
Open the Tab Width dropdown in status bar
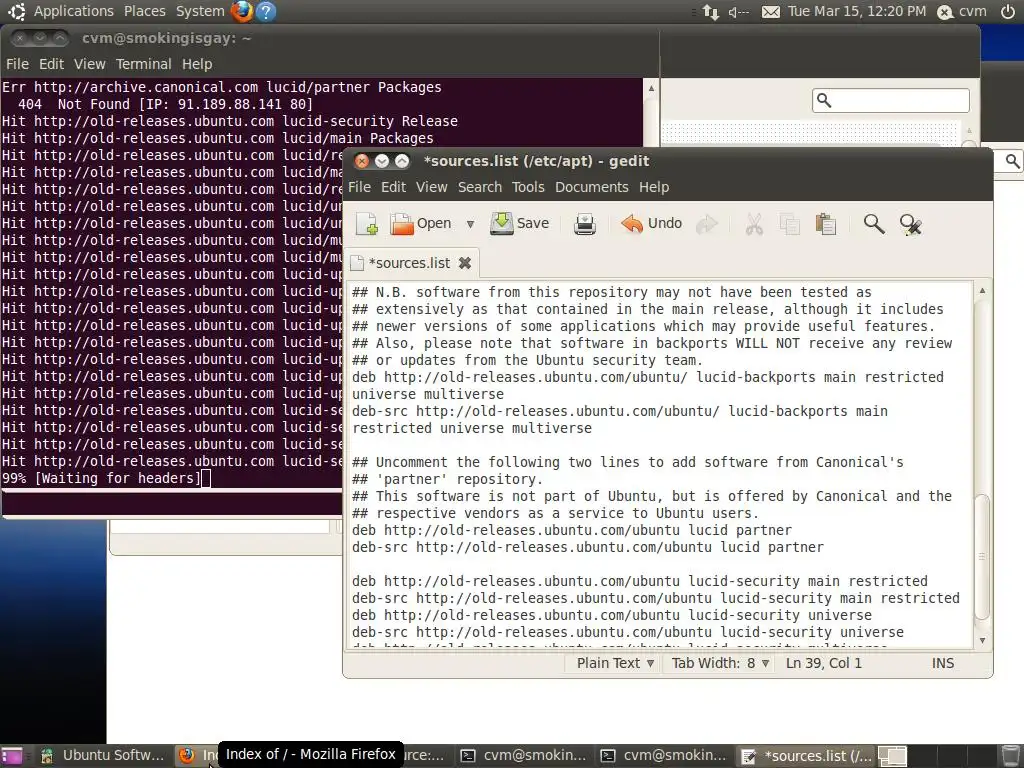[720, 663]
